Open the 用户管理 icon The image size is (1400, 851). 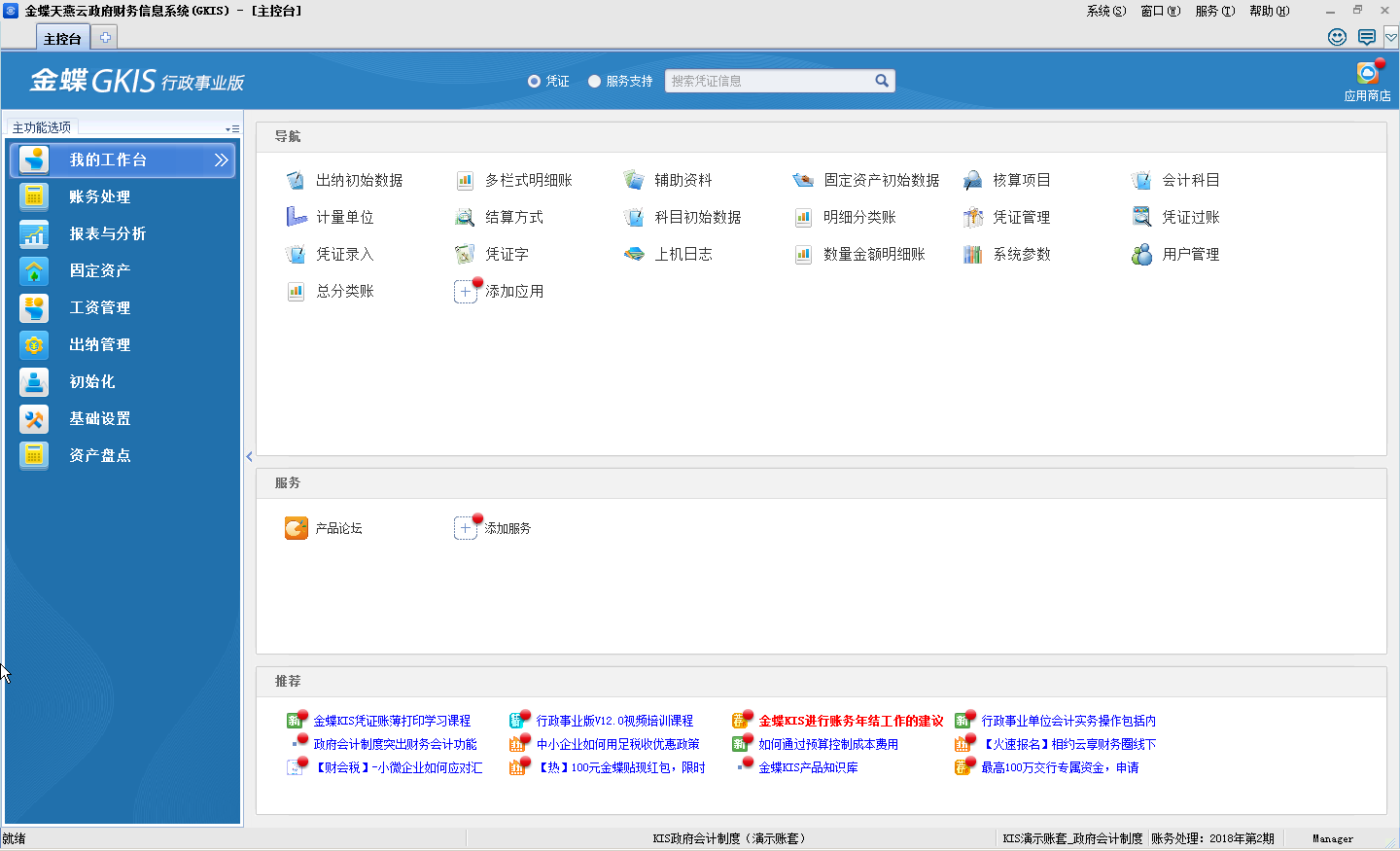[x=1141, y=254]
